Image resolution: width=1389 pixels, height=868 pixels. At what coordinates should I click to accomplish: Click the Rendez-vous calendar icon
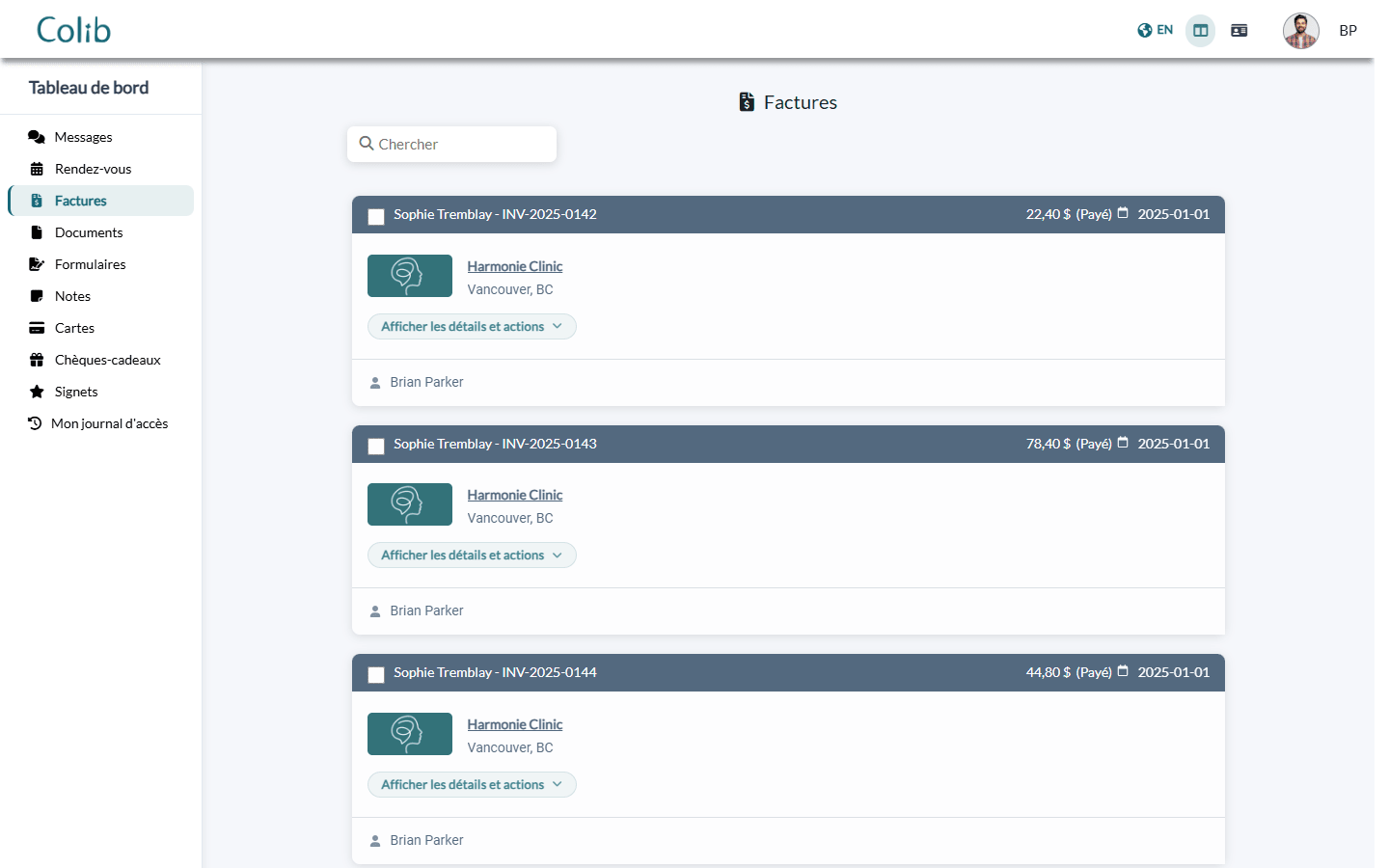(x=37, y=169)
